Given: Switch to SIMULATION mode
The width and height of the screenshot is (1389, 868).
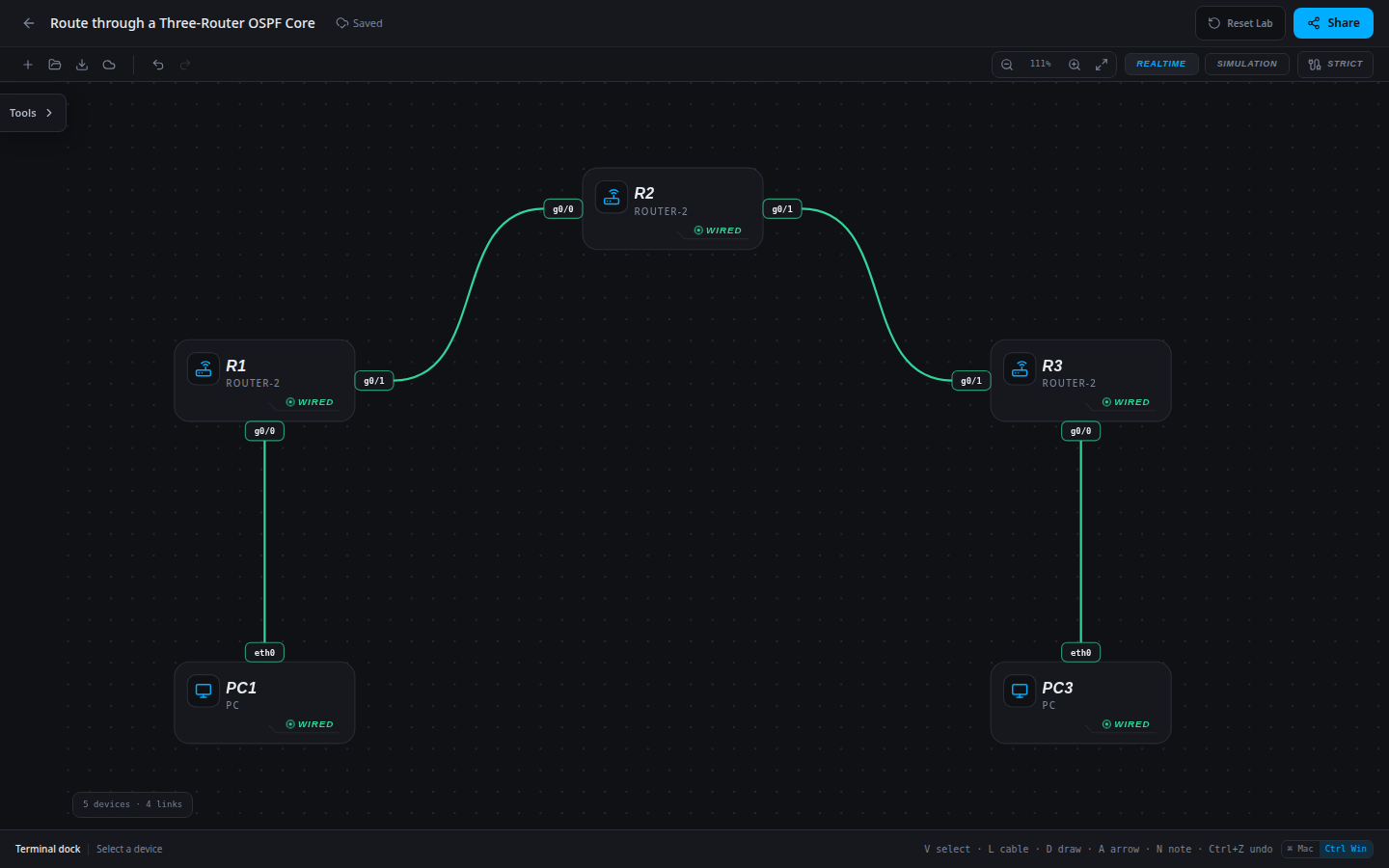Looking at the screenshot, I should [1246, 65].
